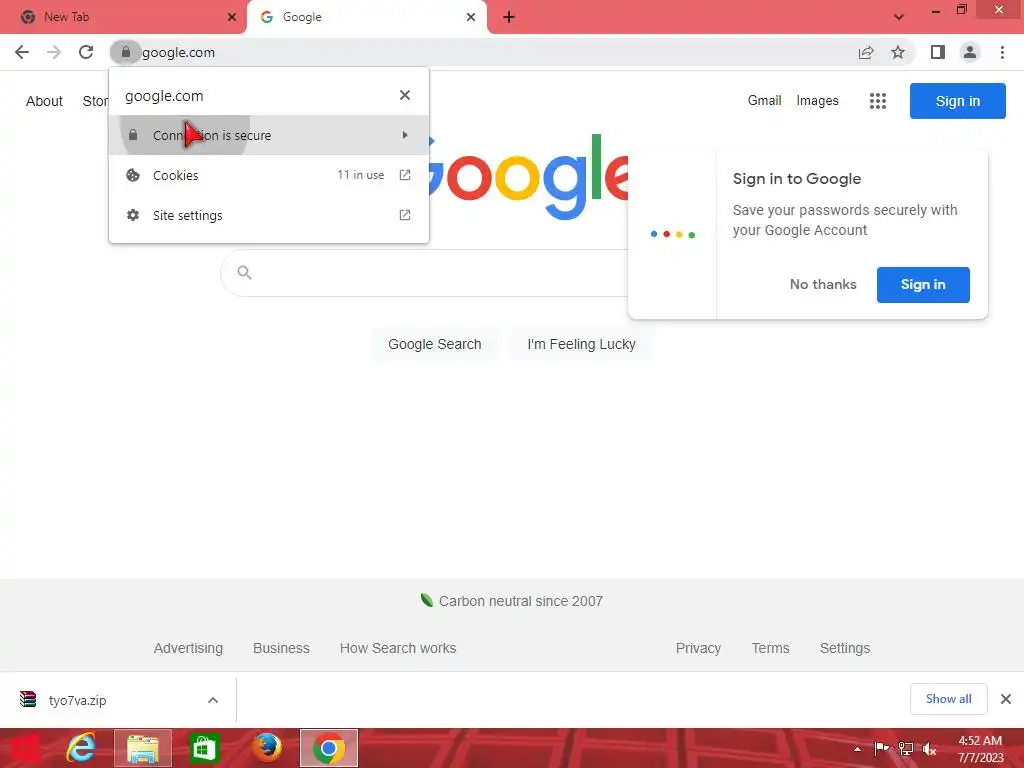Select the Cookies menu entry
1024x768 pixels.
click(x=268, y=175)
